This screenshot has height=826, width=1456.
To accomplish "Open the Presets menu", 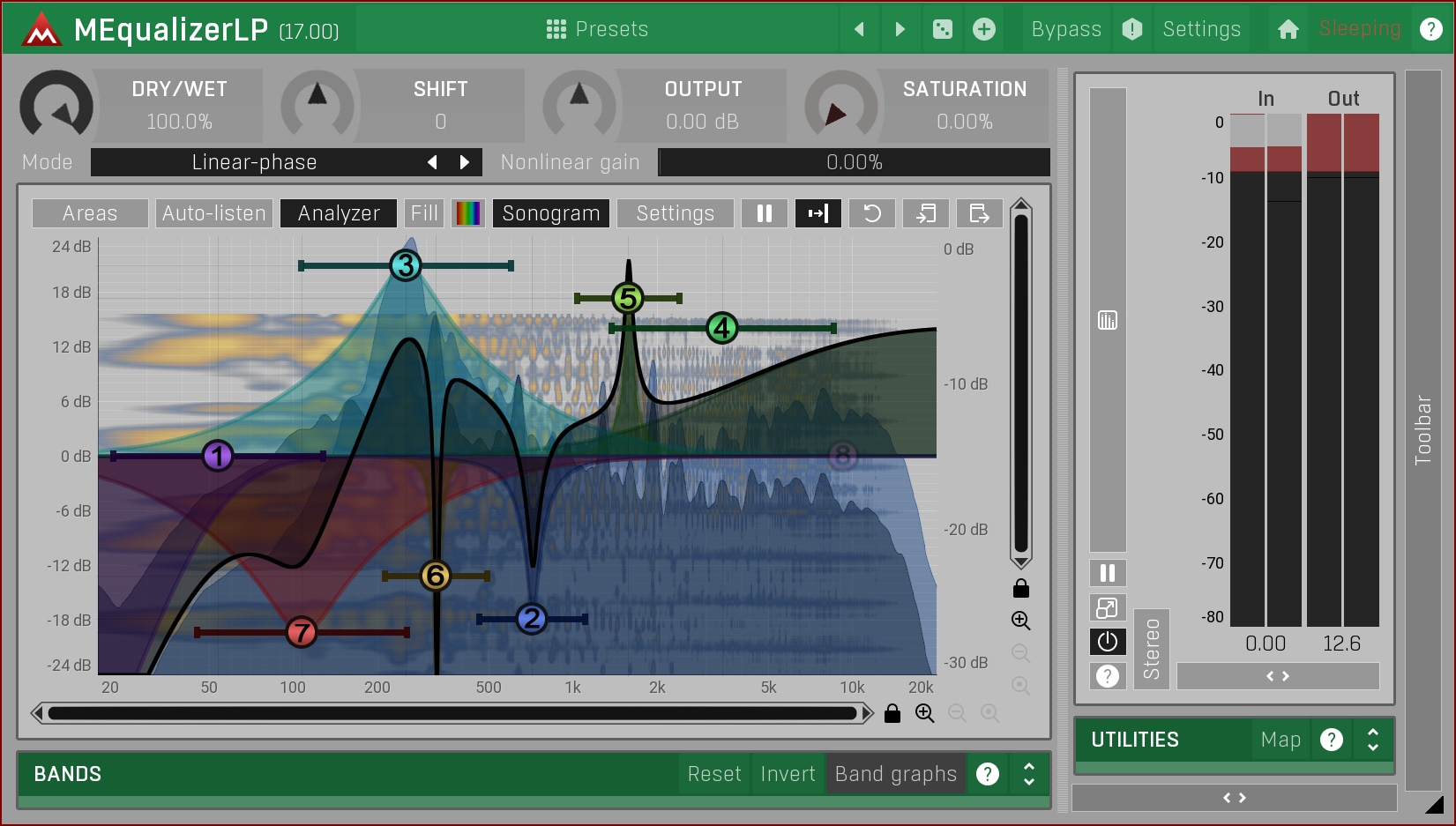I will click(597, 29).
